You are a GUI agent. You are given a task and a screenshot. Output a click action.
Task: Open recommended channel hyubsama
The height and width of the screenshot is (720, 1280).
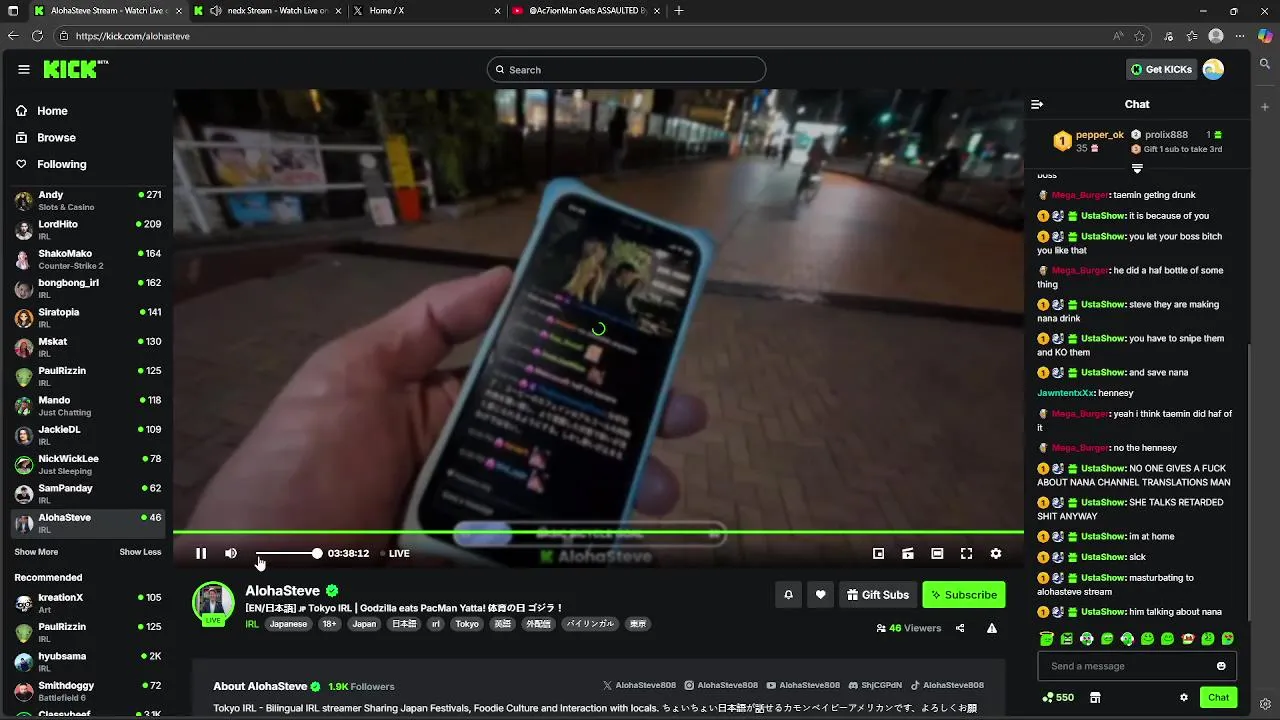[x=88, y=662]
